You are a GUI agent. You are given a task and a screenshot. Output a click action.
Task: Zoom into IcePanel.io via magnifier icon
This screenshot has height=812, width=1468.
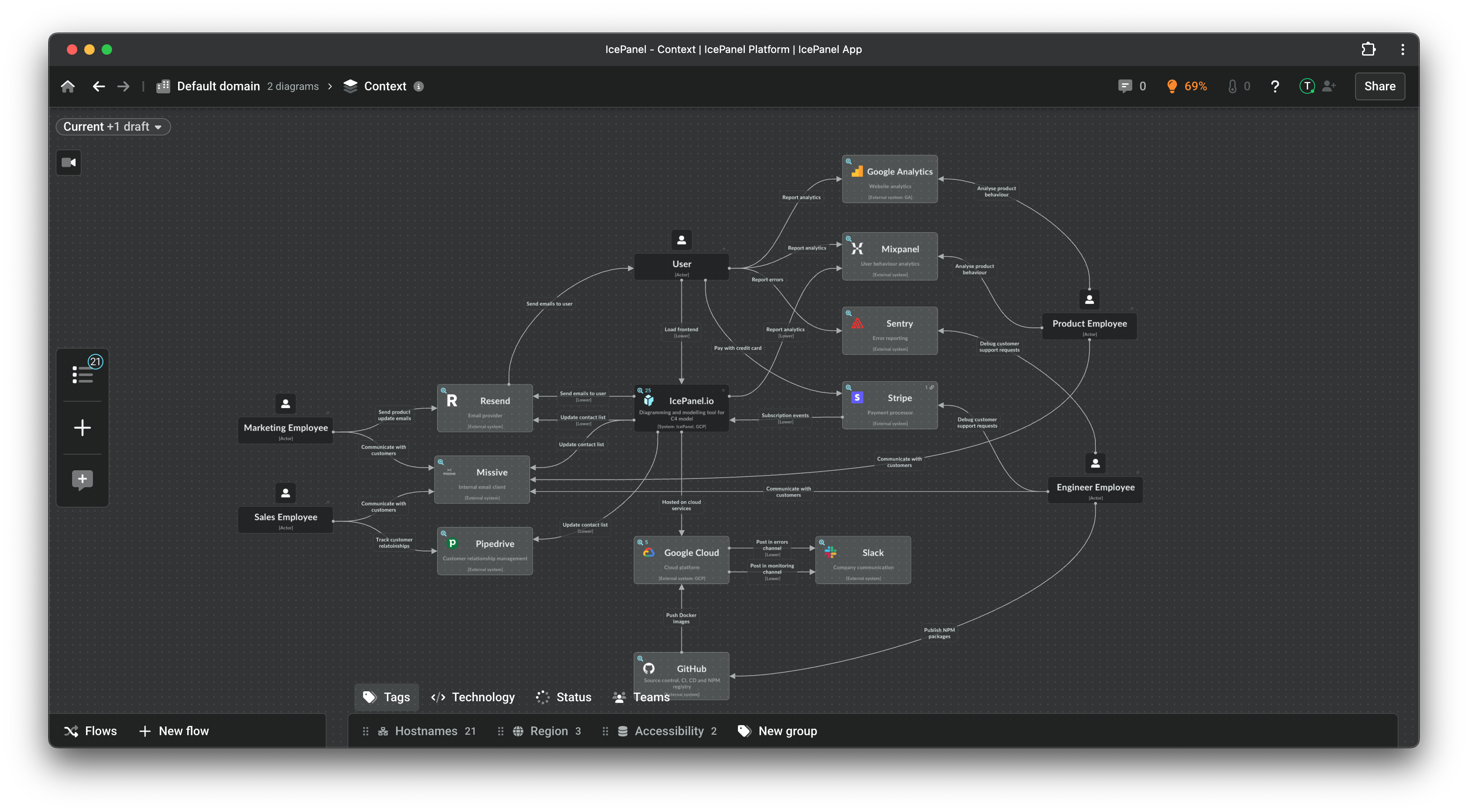tap(640, 390)
